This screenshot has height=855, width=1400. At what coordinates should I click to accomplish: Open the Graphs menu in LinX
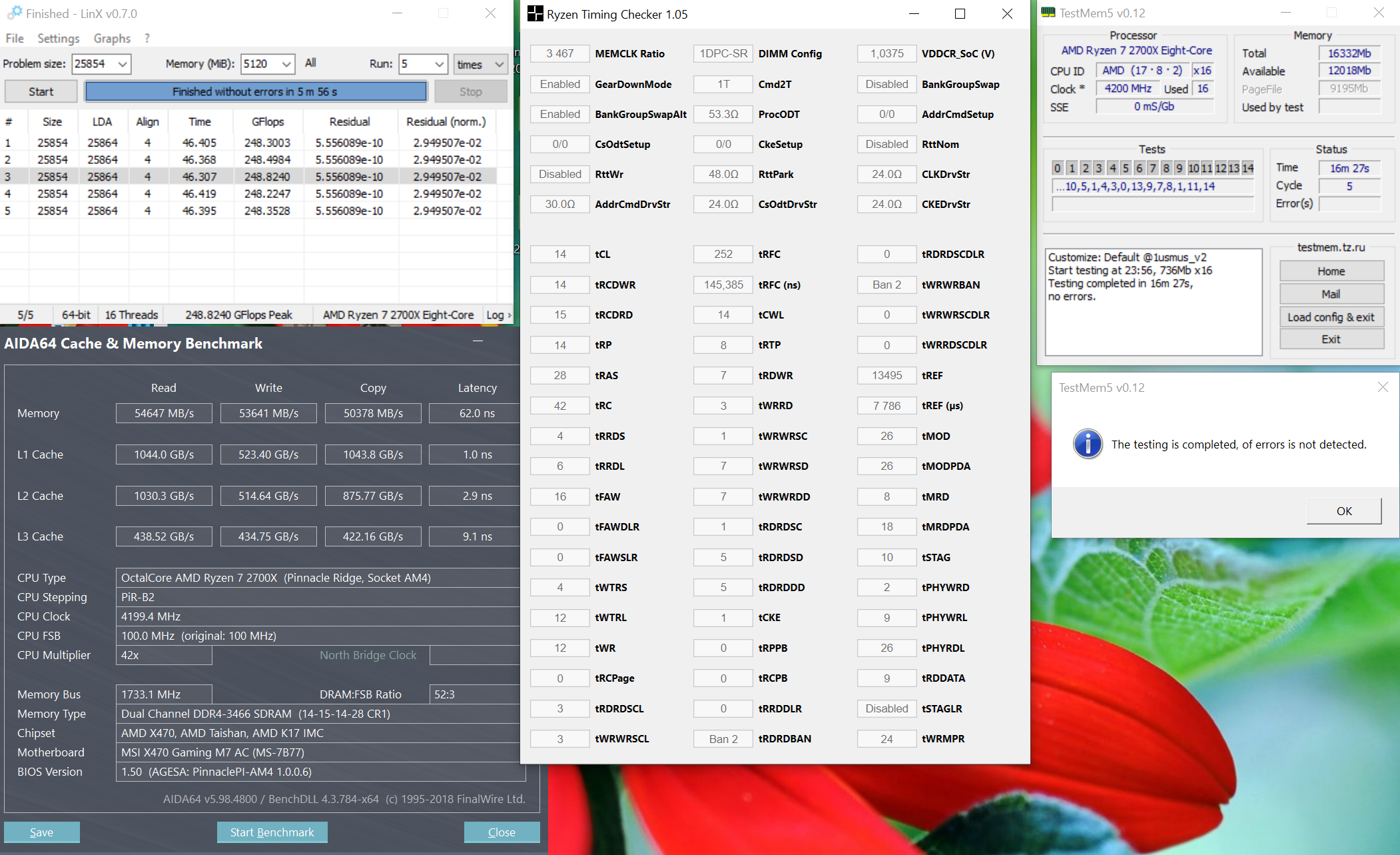tap(112, 38)
